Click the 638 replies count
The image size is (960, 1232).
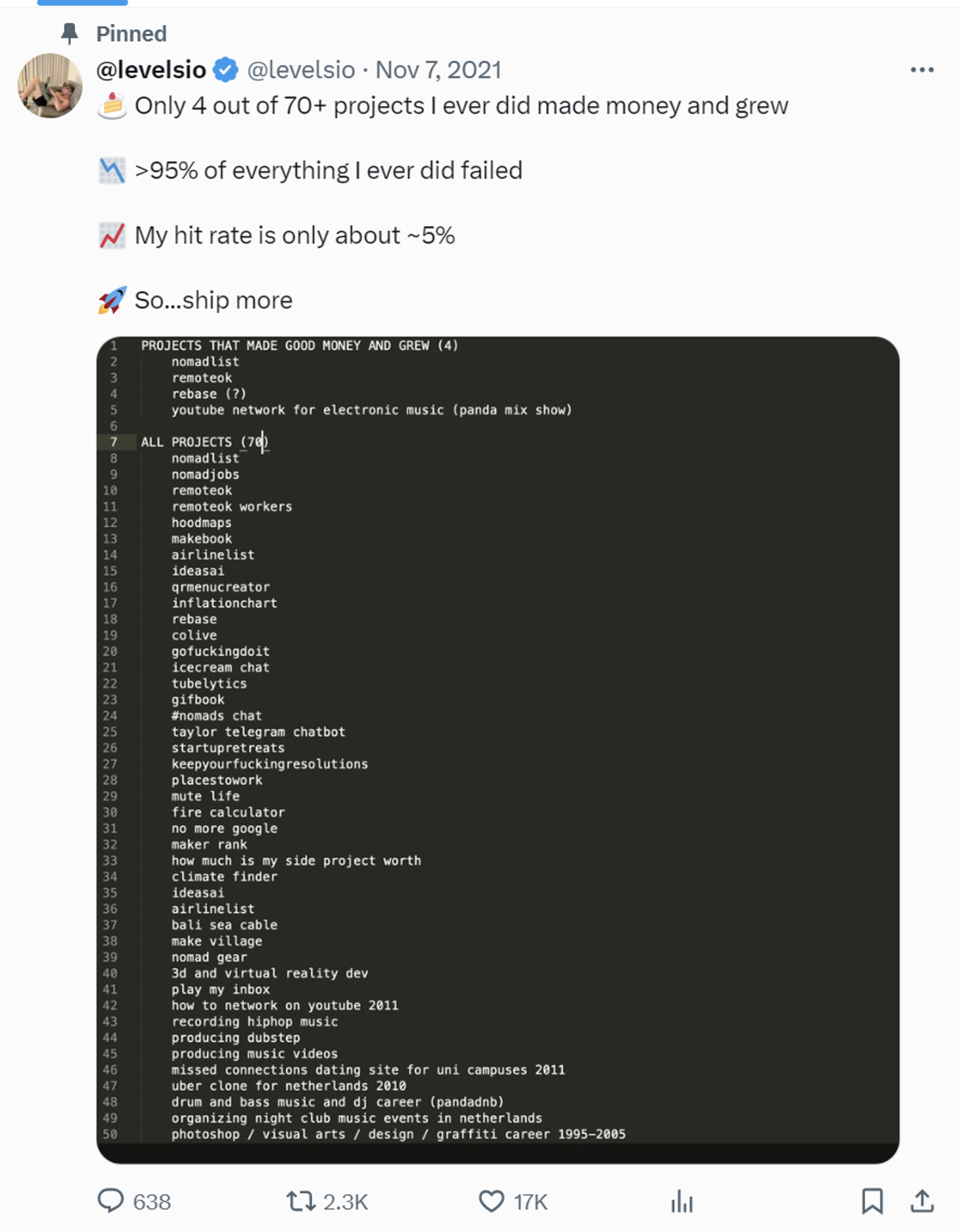[x=152, y=1202]
